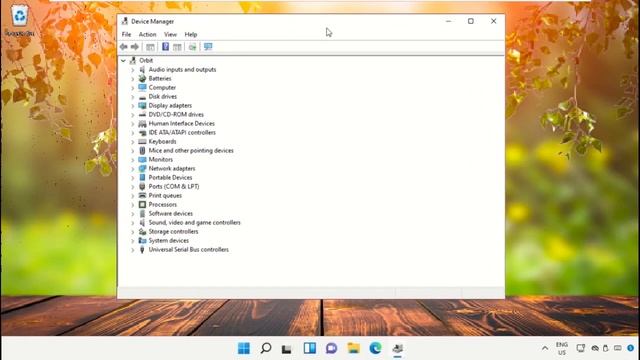The height and width of the screenshot is (360, 640).
Task: Maximize the Device Manager window
Action: tap(471, 21)
